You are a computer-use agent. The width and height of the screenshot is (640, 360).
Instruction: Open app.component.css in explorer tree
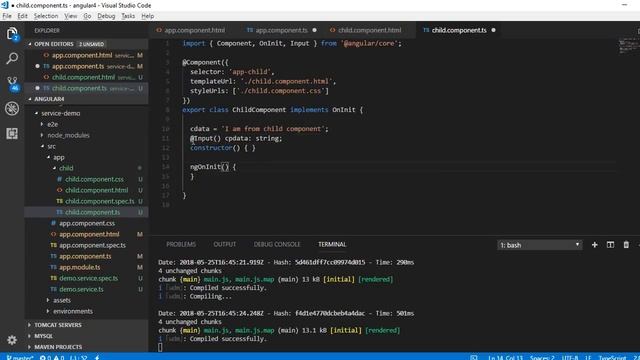pos(87,223)
